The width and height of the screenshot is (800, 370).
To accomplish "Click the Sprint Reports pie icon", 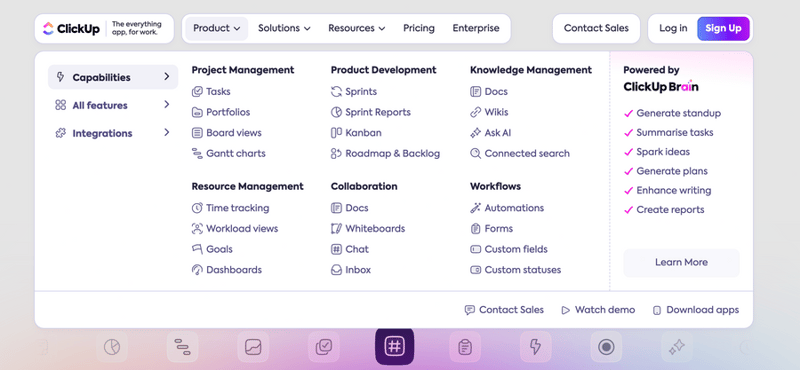I will coord(336,112).
